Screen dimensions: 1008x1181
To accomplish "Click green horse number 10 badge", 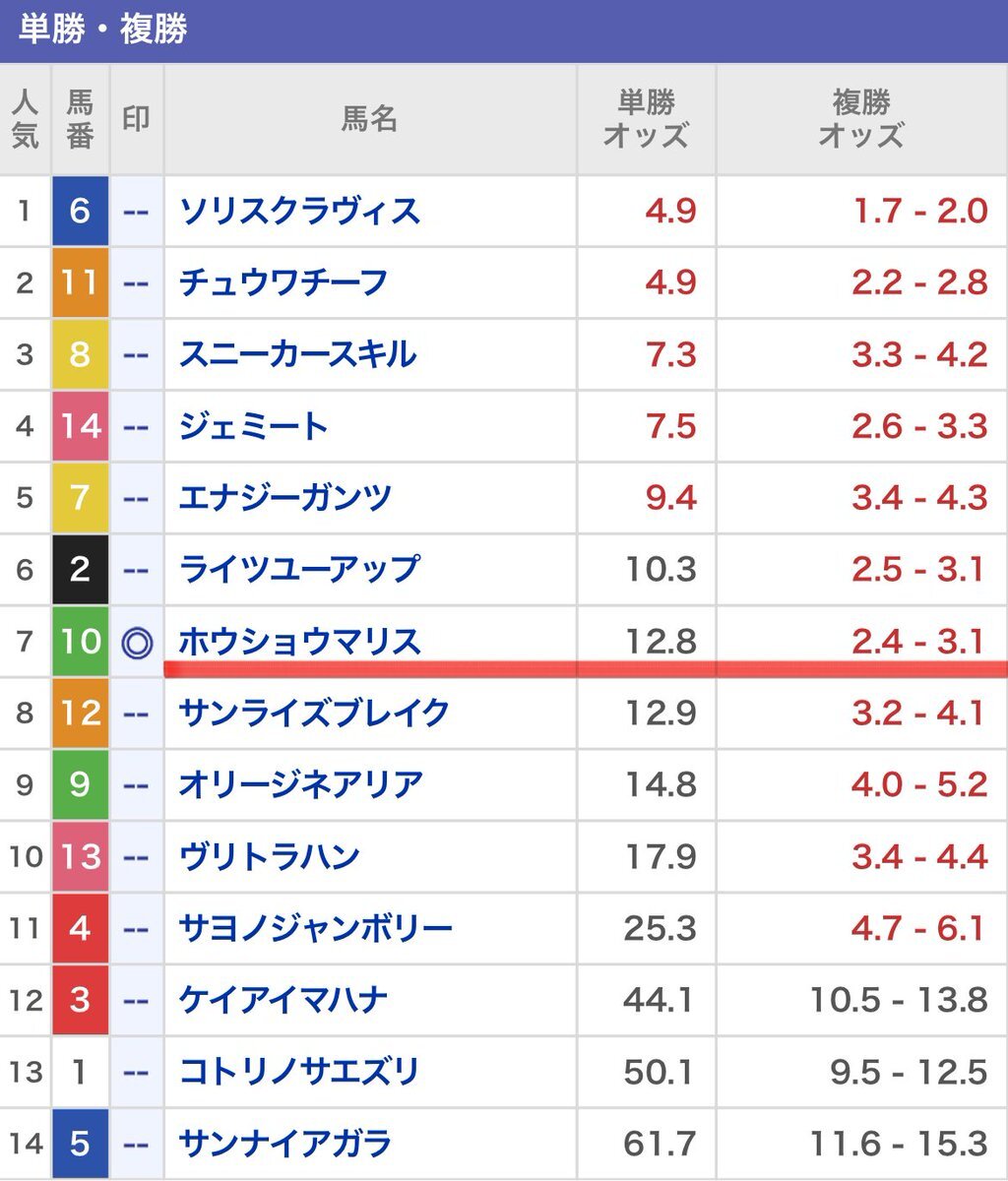I will (x=80, y=641).
